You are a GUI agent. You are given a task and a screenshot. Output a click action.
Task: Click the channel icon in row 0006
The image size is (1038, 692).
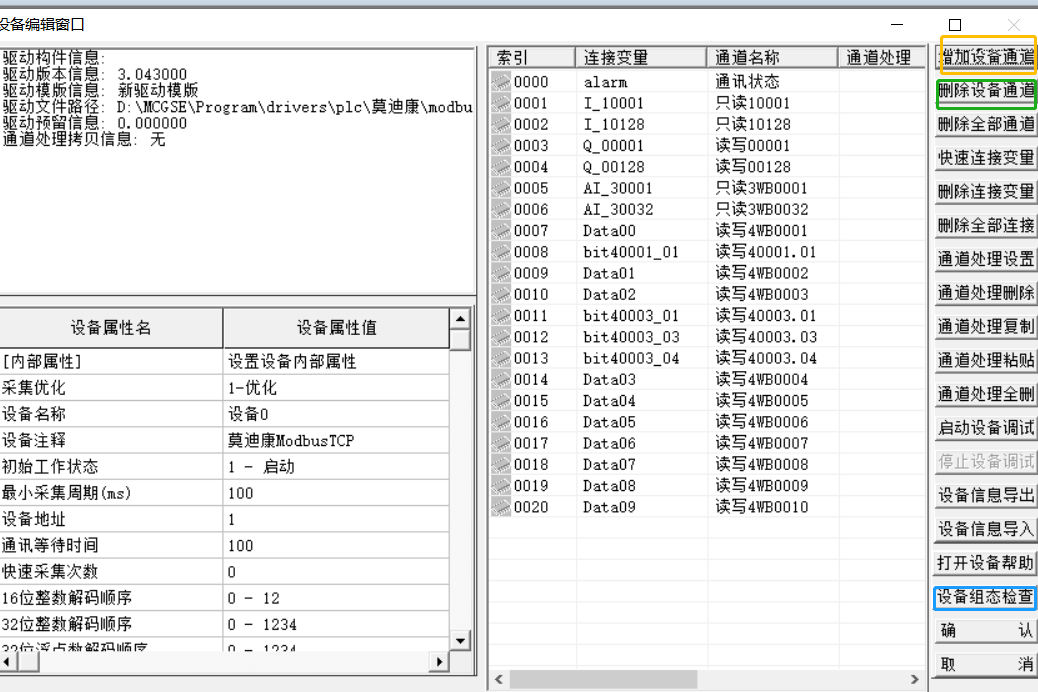(500, 209)
